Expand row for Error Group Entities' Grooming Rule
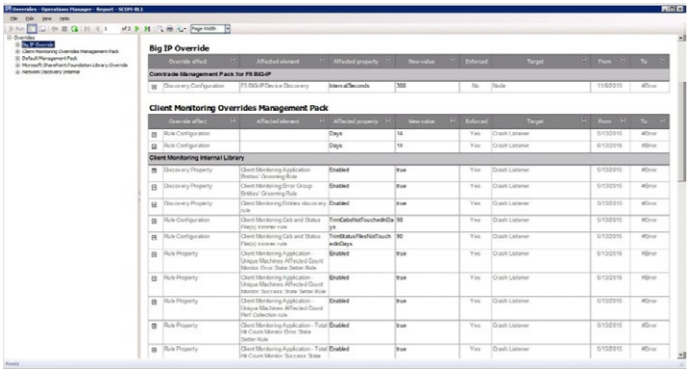693x375 pixels. [154, 188]
